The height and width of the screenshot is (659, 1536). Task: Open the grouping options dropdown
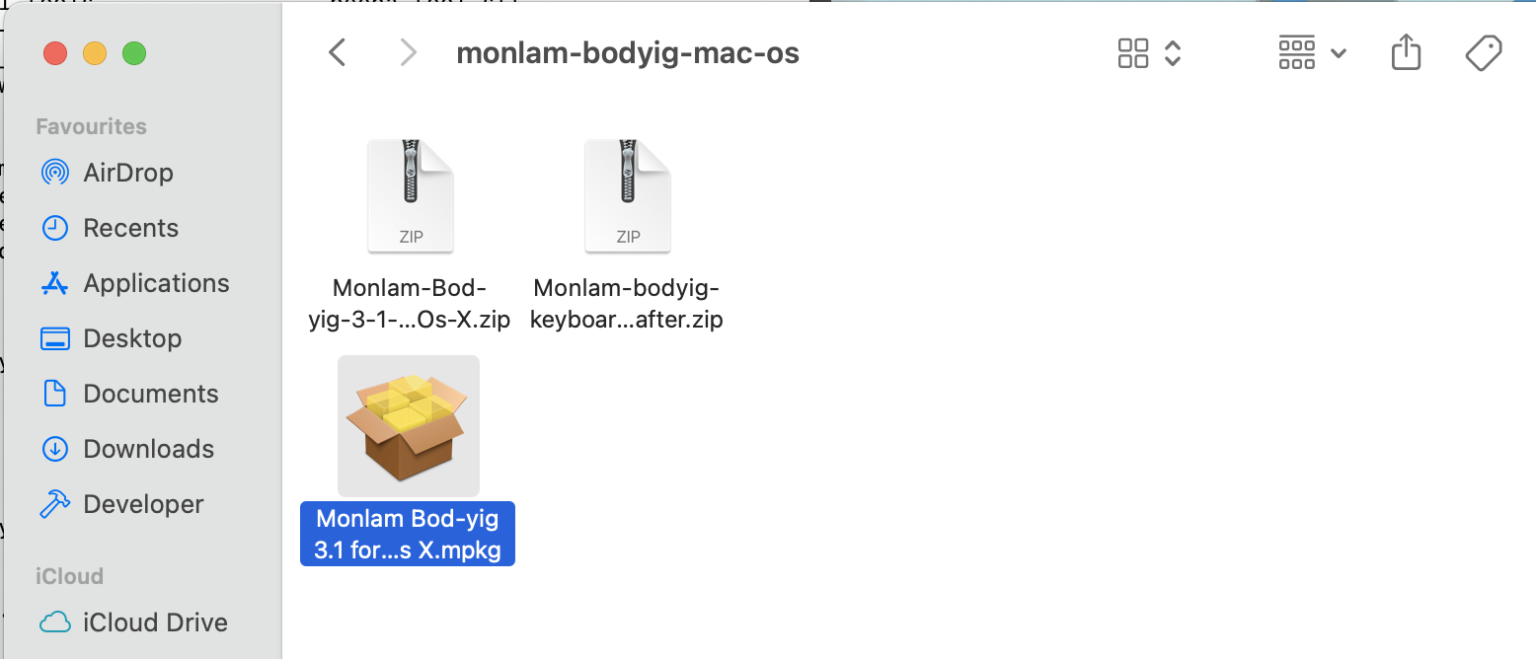1297,52
